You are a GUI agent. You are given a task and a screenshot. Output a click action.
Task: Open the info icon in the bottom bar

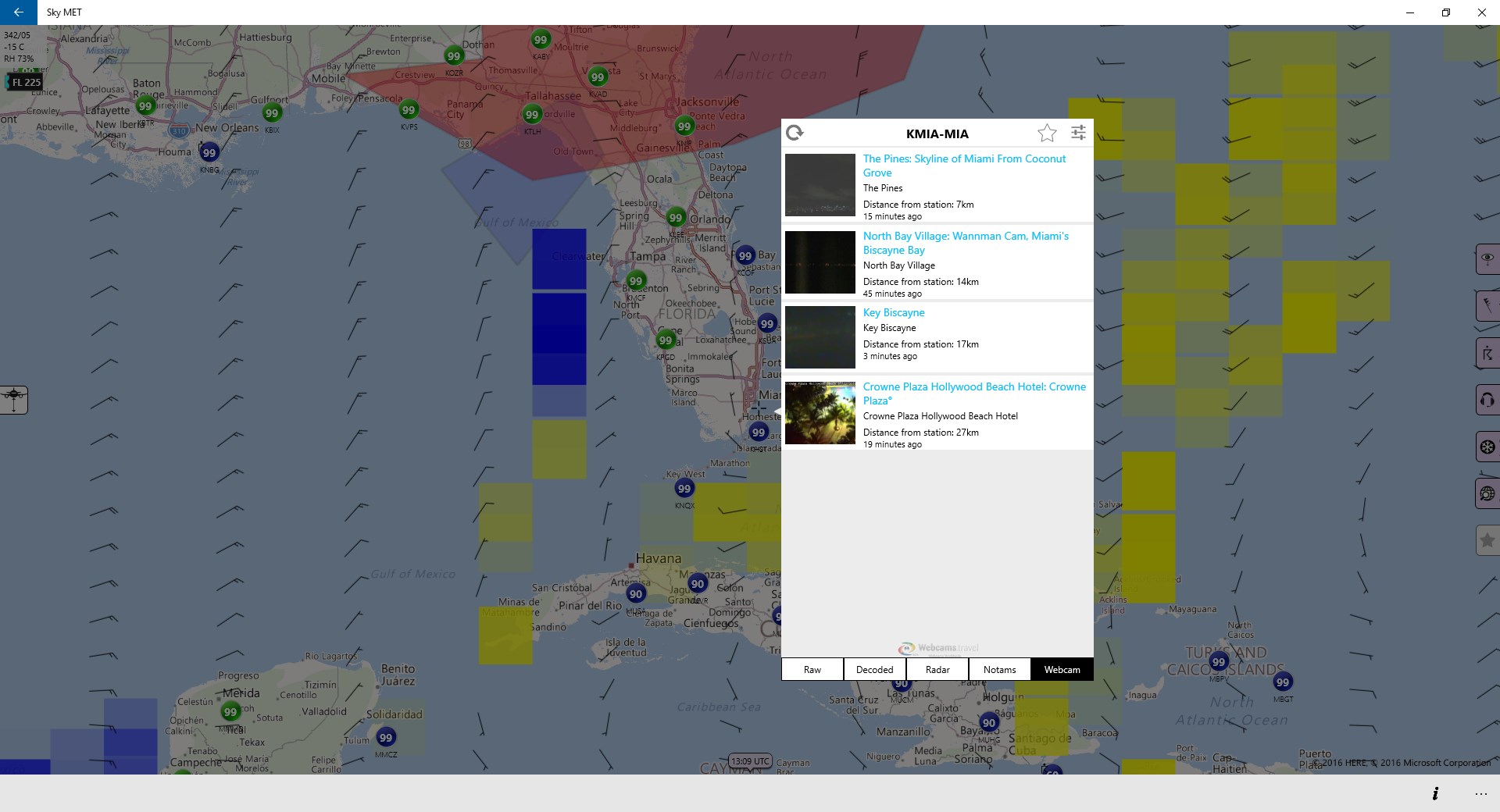click(x=1435, y=793)
